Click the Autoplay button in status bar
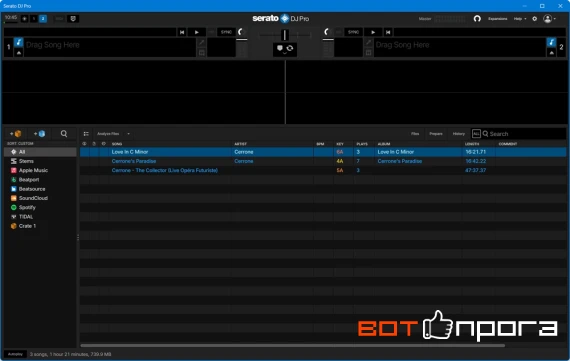This screenshot has height=361, width=570. click(x=15, y=354)
